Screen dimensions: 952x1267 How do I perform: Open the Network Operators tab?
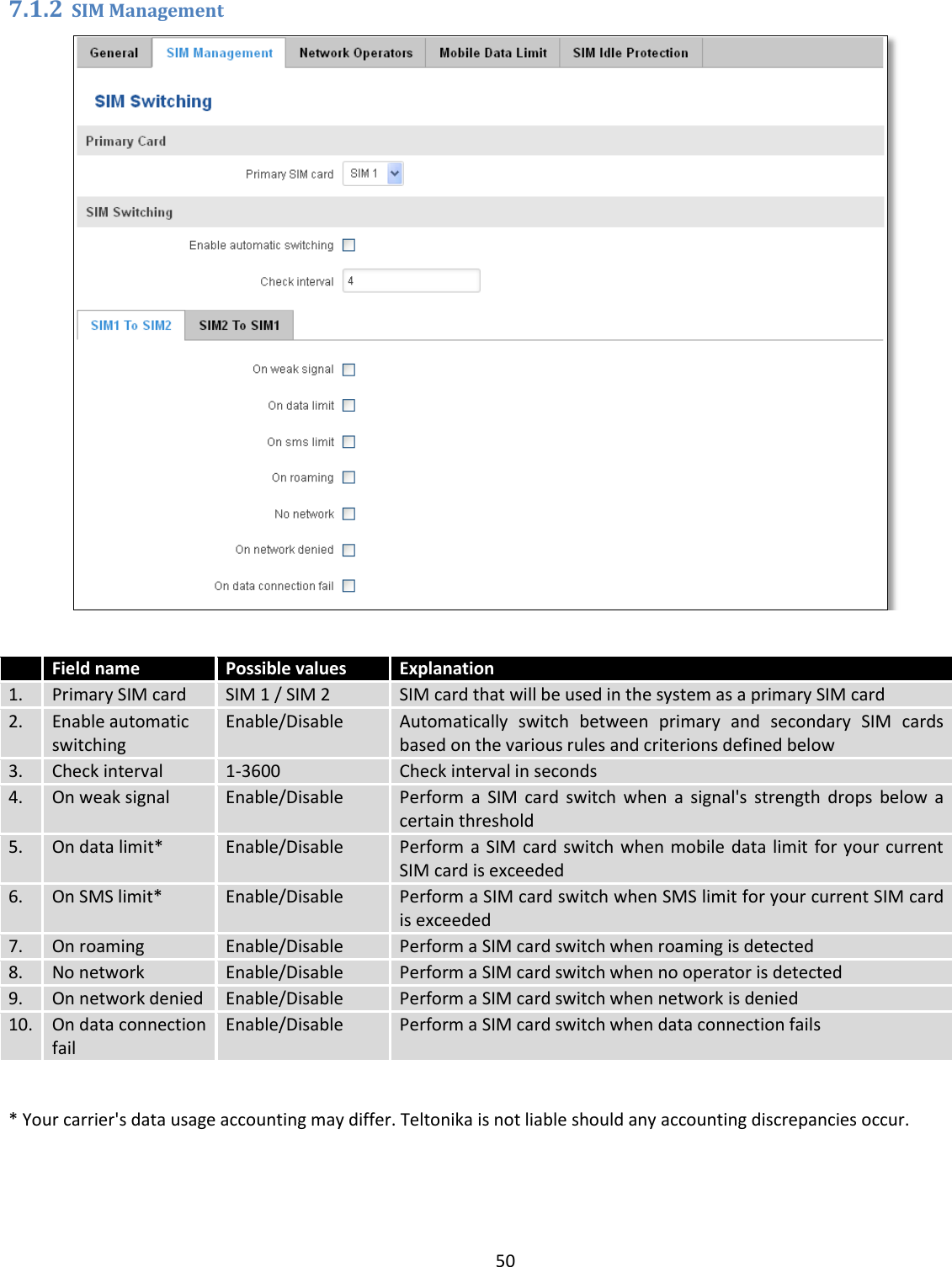pyautogui.click(x=357, y=52)
